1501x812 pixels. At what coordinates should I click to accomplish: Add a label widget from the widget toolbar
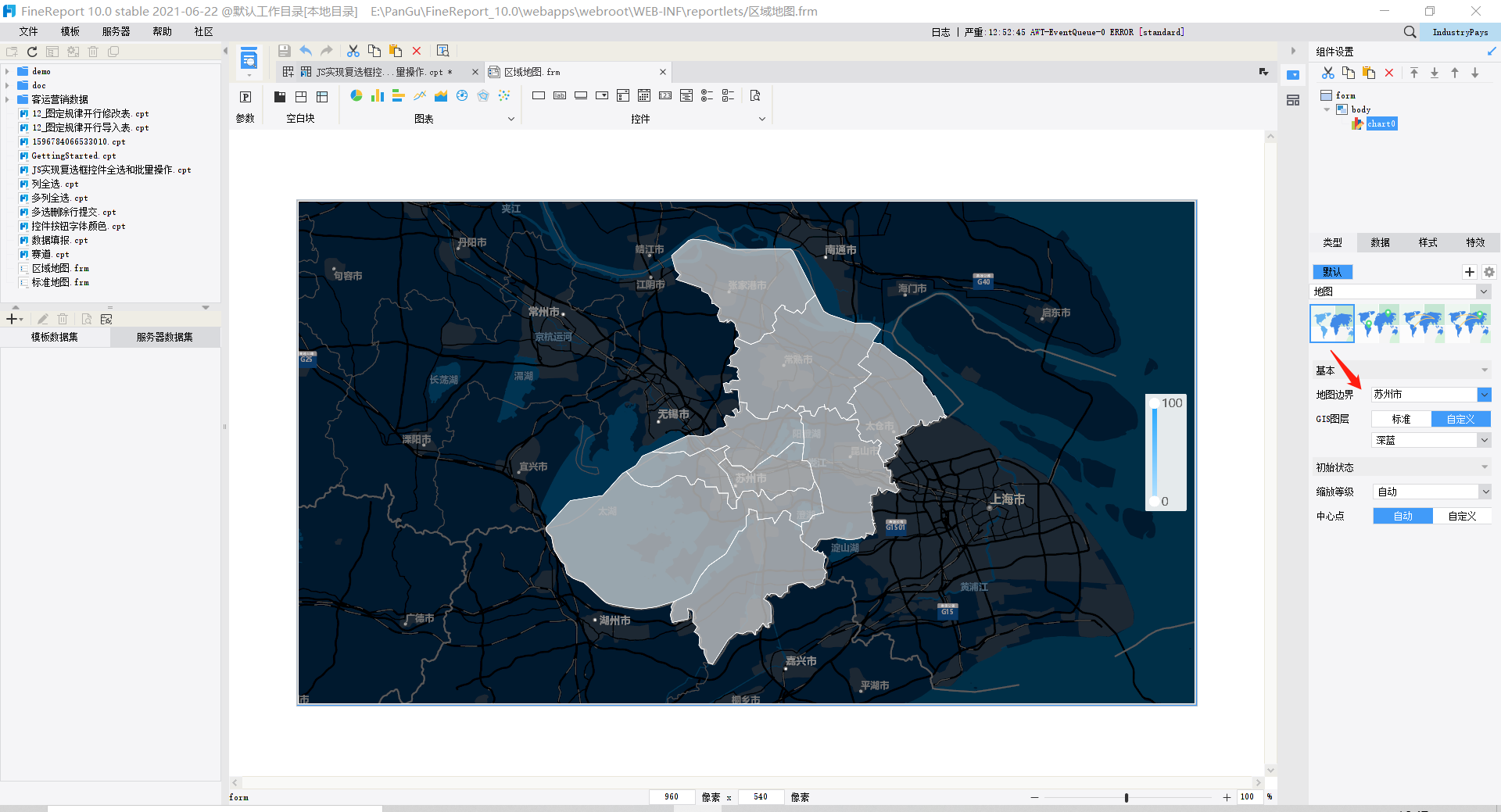[560, 95]
